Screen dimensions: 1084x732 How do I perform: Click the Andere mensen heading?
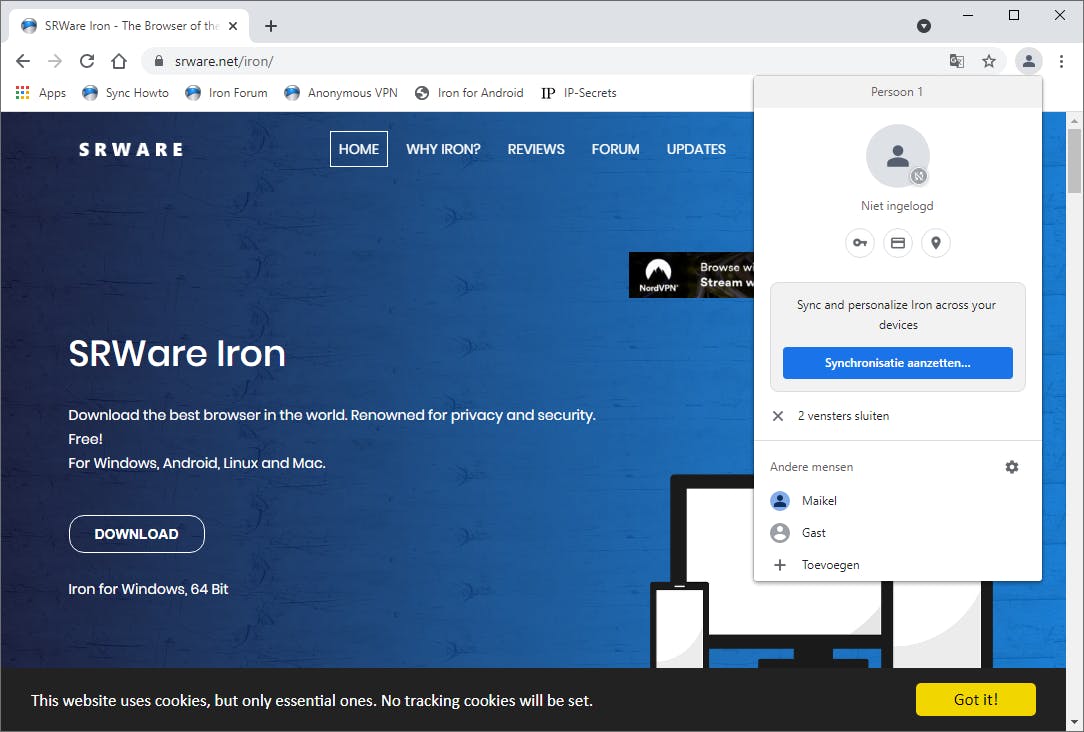click(x=812, y=467)
